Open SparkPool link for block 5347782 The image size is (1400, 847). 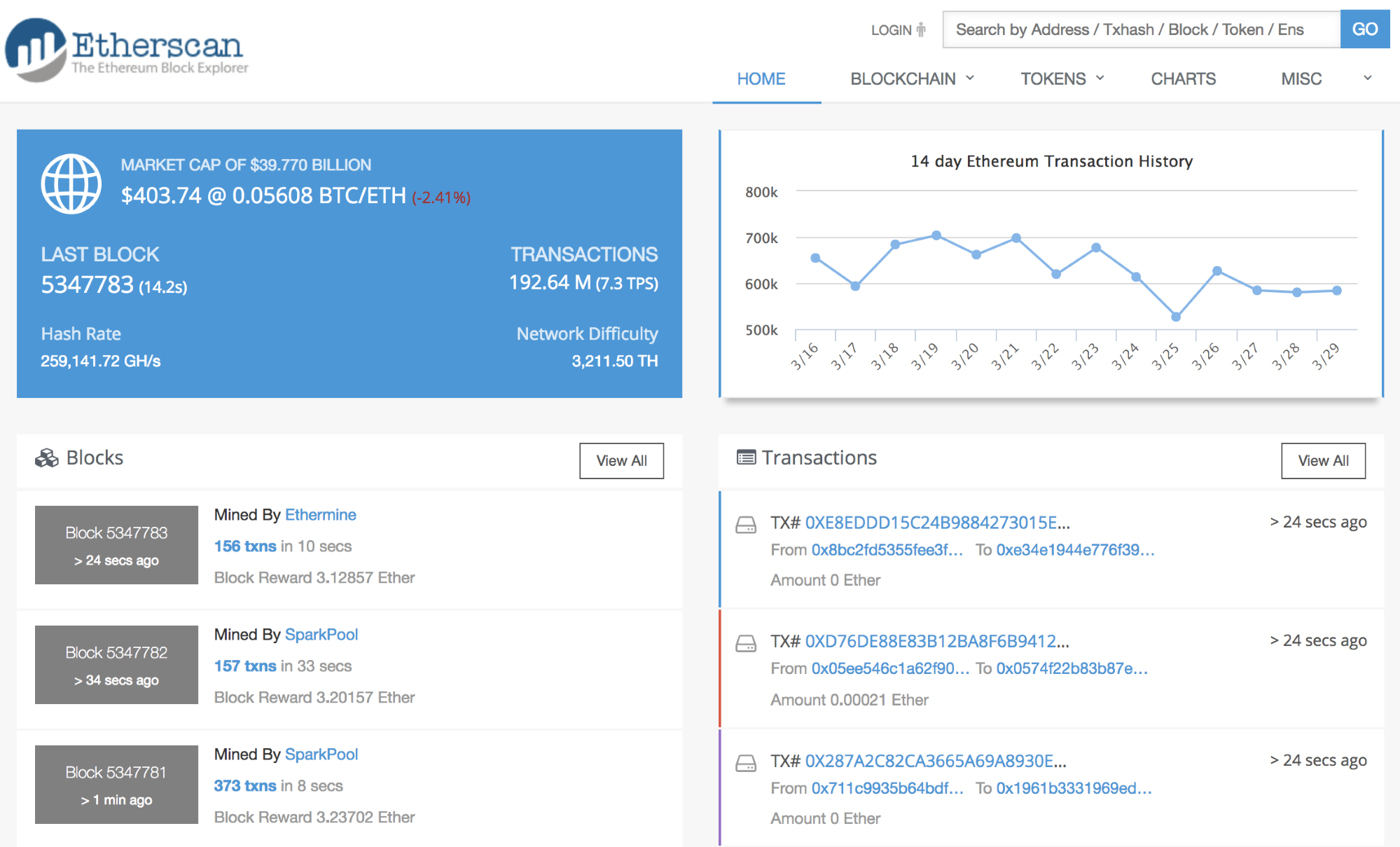pyautogui.click(x=321, y=634)
